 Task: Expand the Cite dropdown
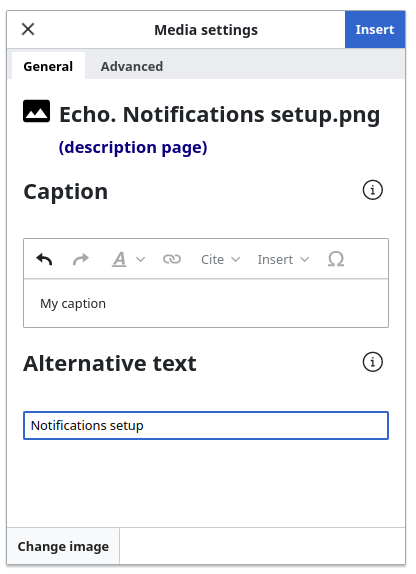click(x=220, y=260)
